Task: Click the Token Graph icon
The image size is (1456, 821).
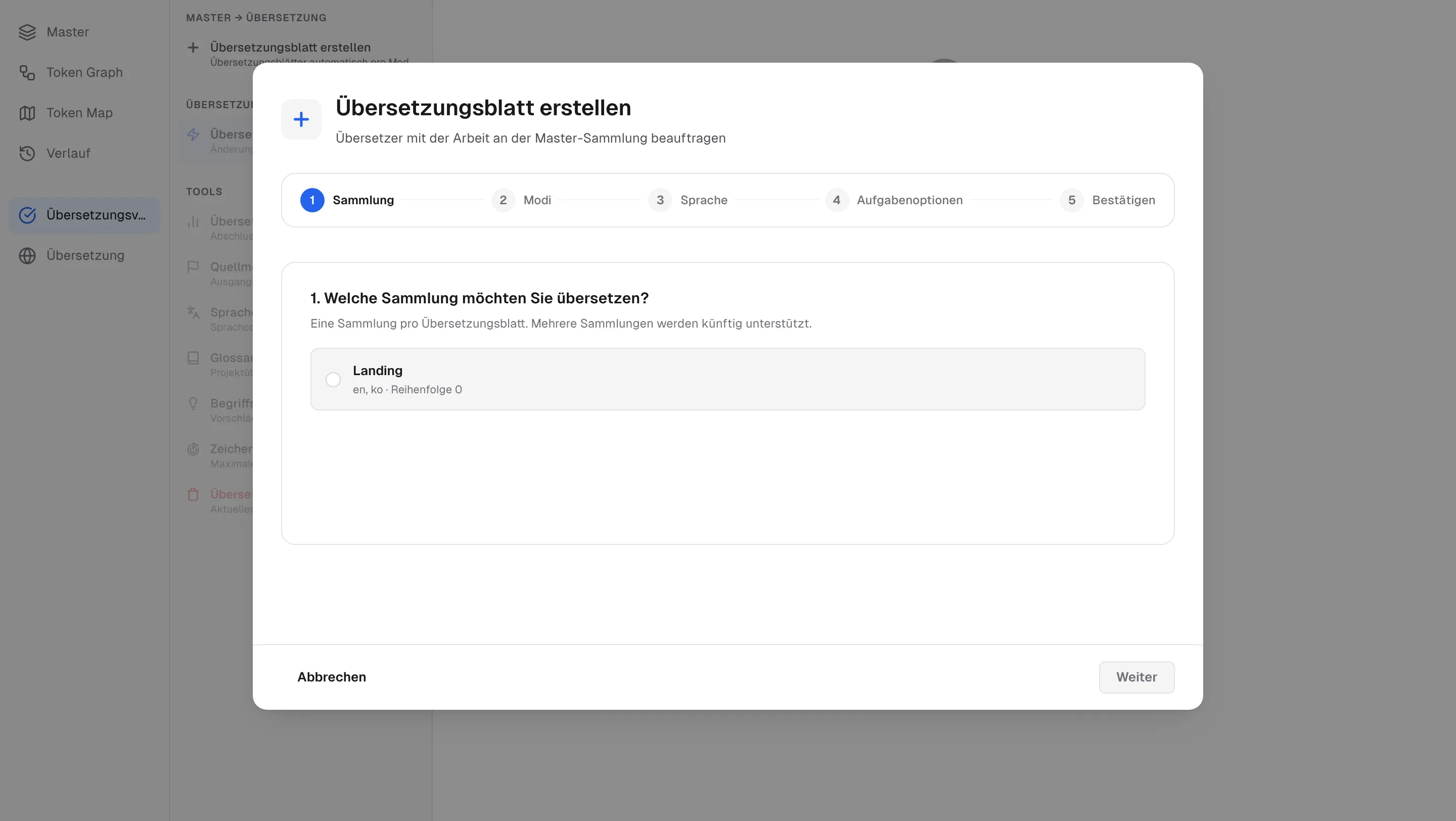Action: [x=27, y=72]
